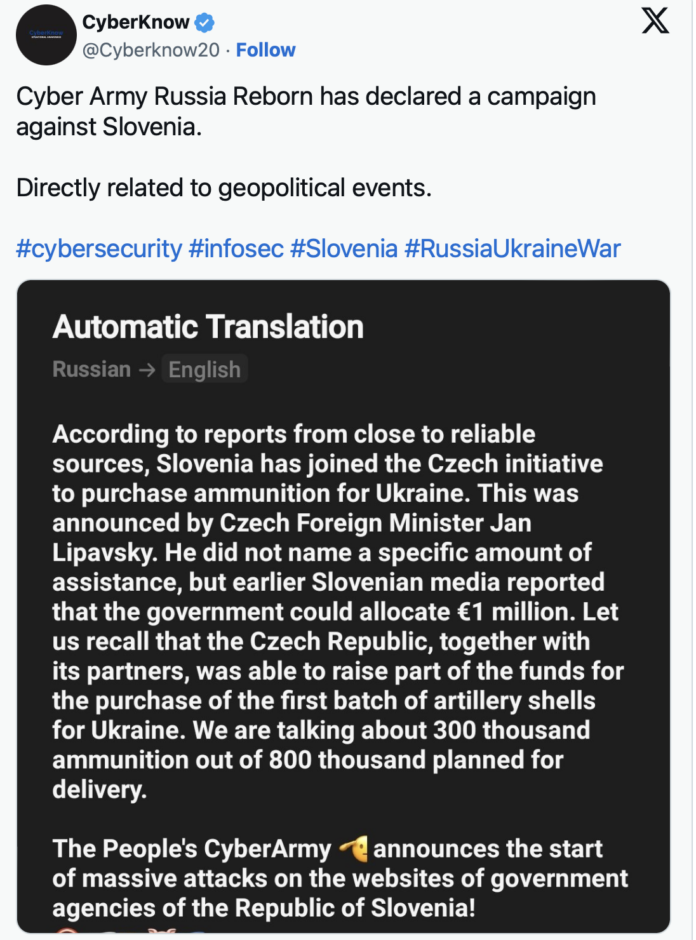Click the line 'Directly related to geopolitical events.'

pyautogui.click(x=224, y=188)
